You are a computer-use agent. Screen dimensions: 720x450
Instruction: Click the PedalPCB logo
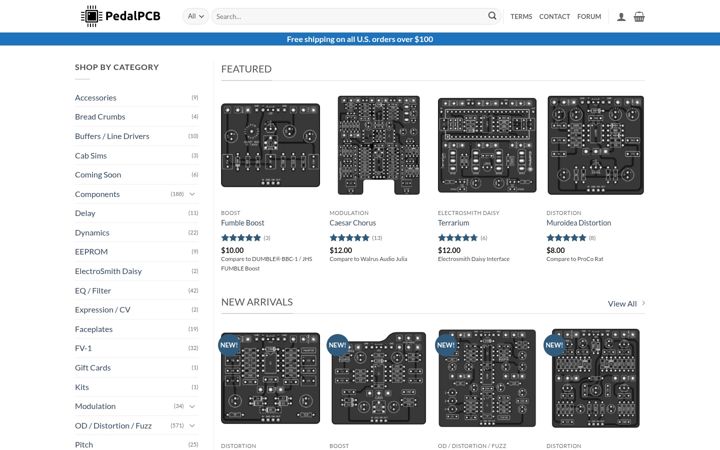click(x=121, y=16)
